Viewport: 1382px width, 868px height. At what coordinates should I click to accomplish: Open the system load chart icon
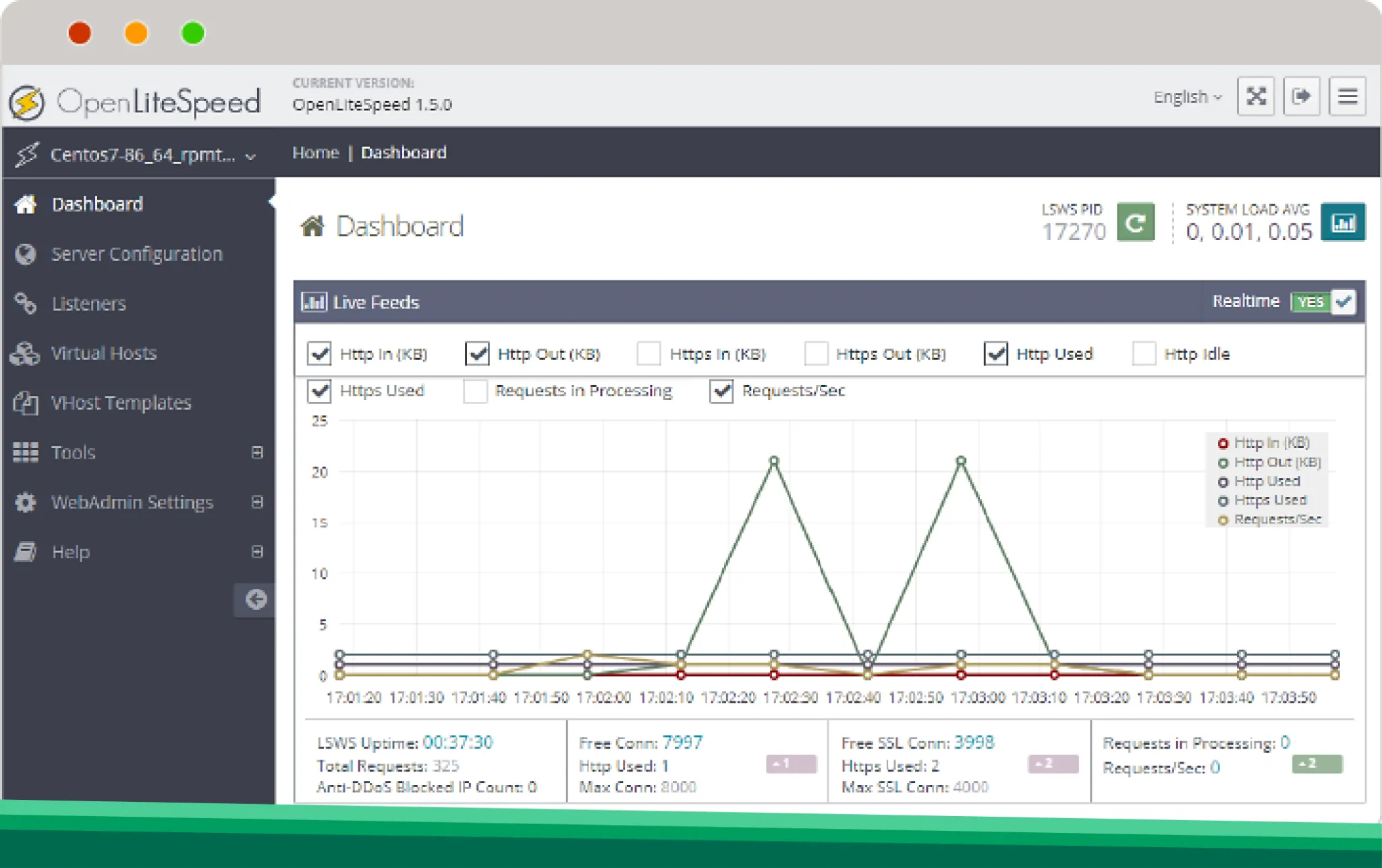[1343, 222]
